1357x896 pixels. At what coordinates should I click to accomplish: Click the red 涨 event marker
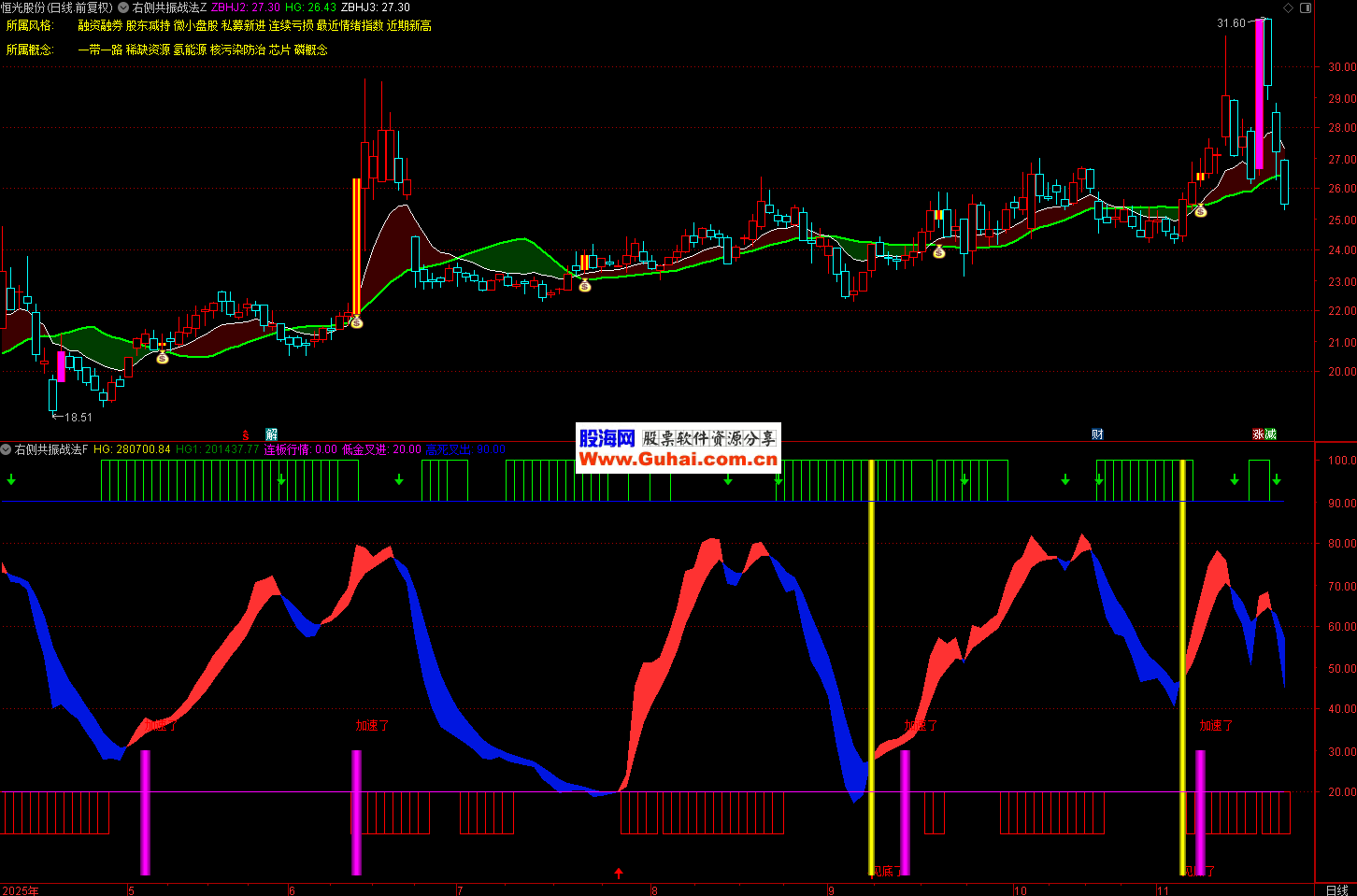[x=1258, y=434]
